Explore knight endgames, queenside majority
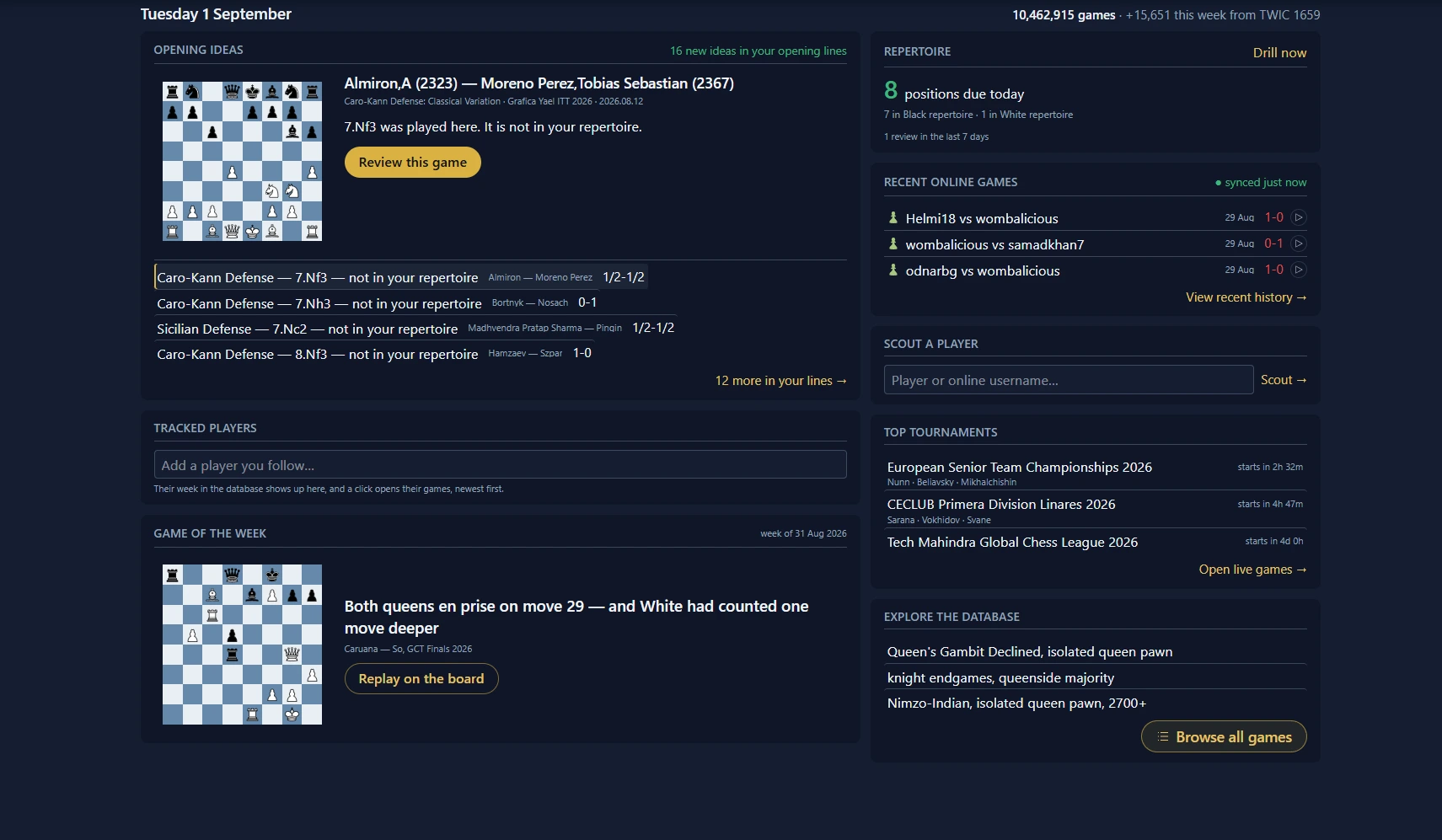 pos(1095,677)
